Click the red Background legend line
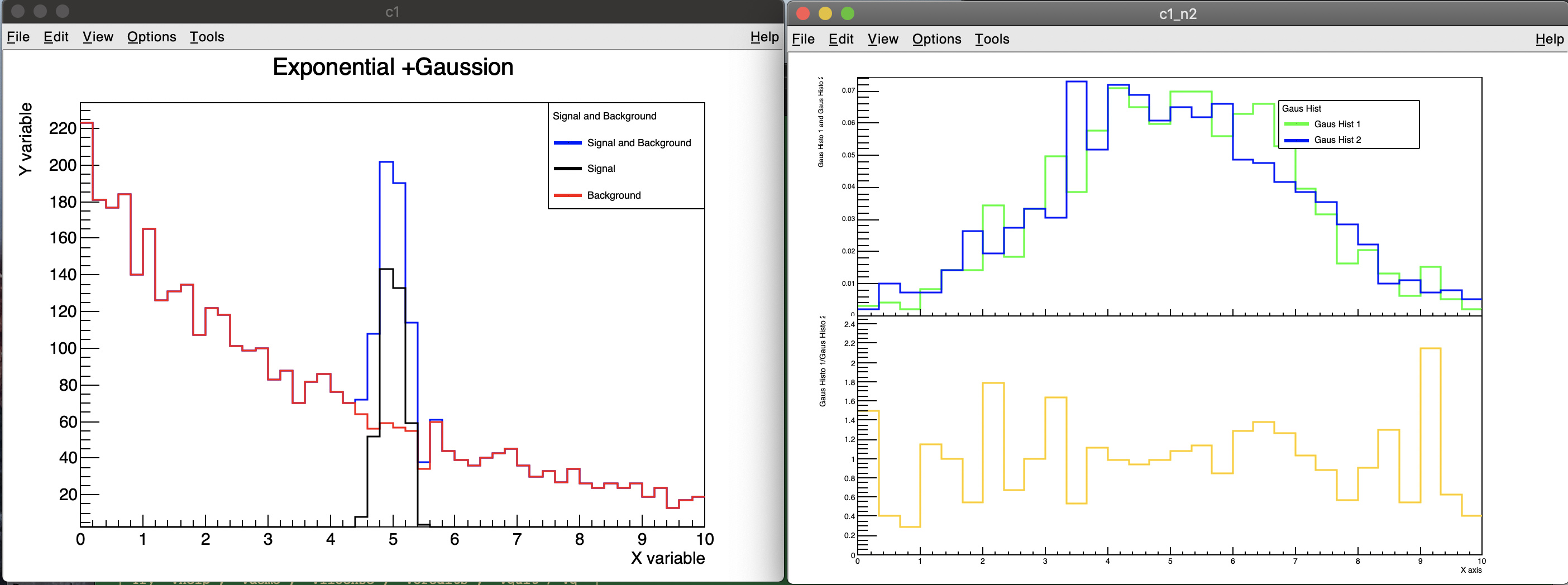Screen dimensions: 1568x585 pos(568,195)
